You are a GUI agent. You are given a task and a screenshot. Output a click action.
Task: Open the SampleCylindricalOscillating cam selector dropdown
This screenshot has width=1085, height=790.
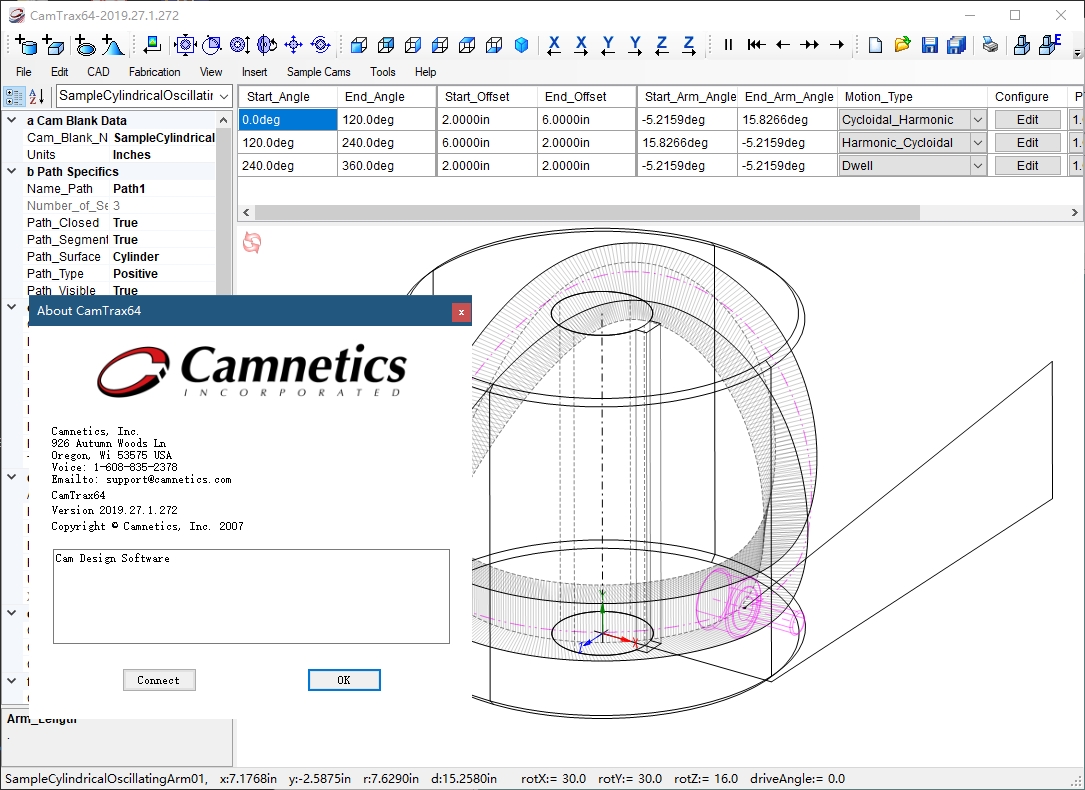[224, 96]
